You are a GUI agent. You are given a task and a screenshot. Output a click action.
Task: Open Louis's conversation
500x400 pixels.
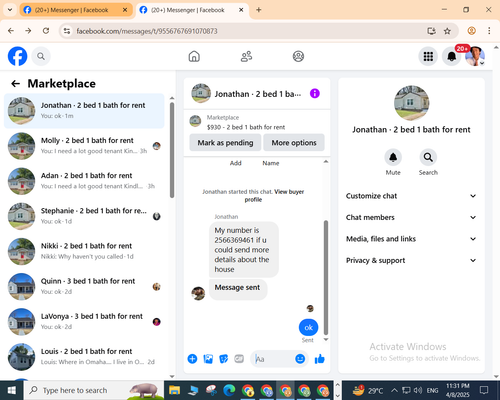pyautogui.click(x=84, y=357)
